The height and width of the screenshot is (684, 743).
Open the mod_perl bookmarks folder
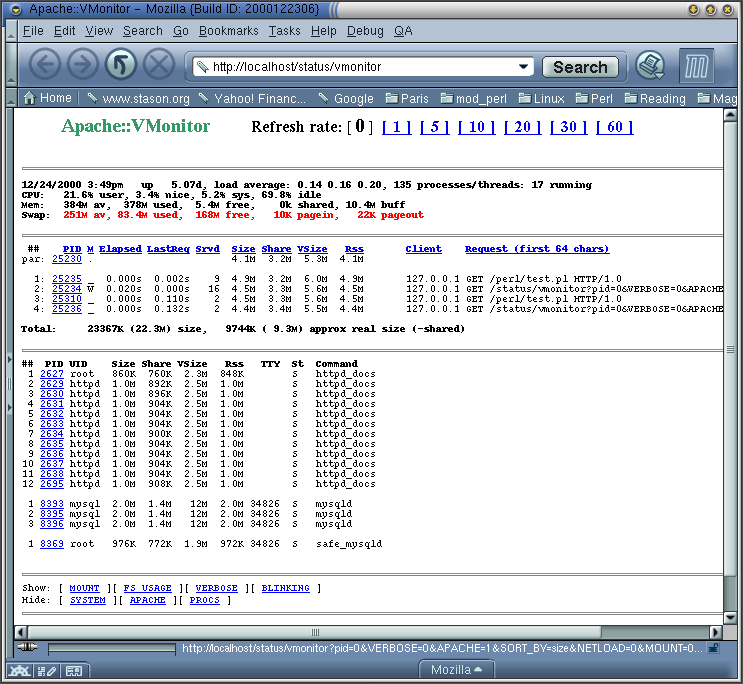[473, 99]
